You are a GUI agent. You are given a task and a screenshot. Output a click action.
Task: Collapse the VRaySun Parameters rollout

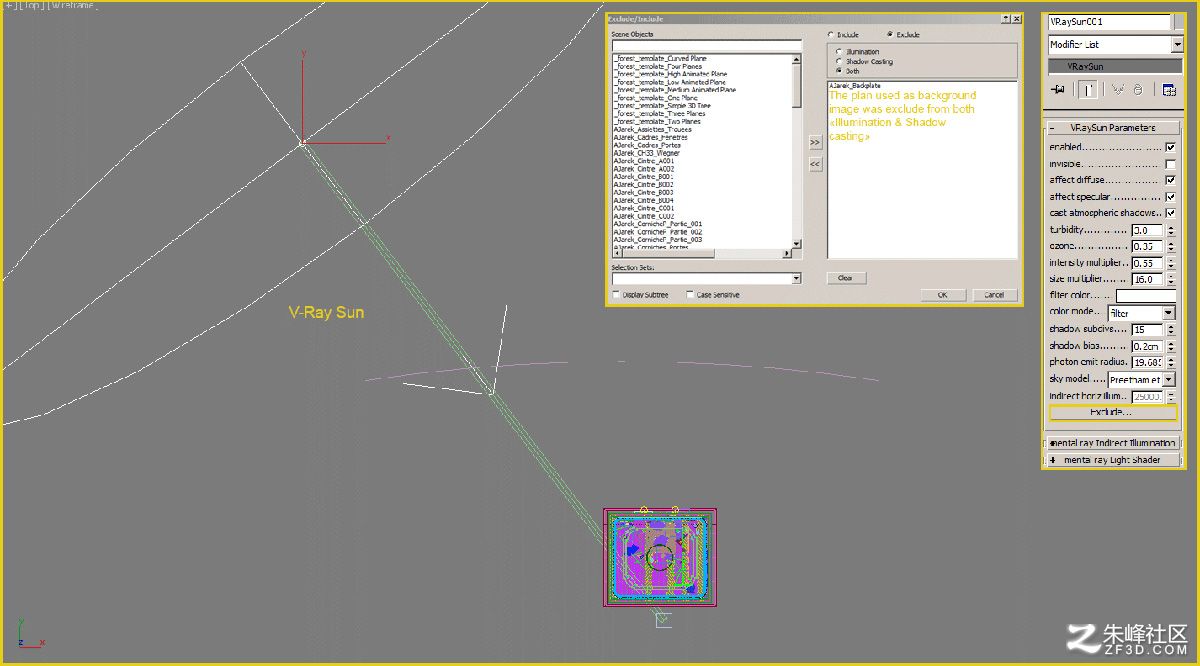click(x=1113, y=128)
